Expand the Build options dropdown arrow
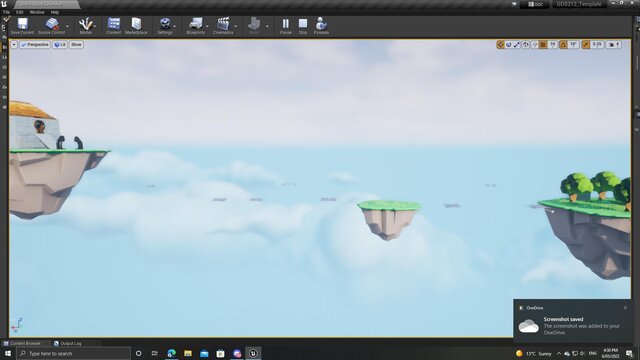This screenshot has height=360, width=640. point(267,26)
